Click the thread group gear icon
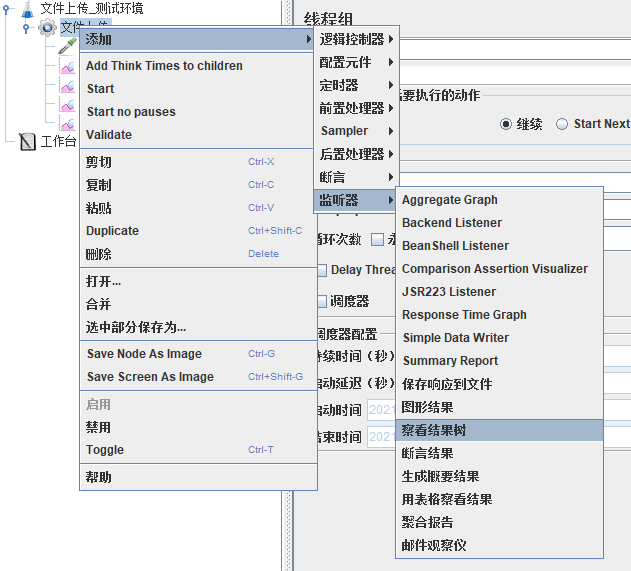The image size is (631, 571). click(46, 27)
